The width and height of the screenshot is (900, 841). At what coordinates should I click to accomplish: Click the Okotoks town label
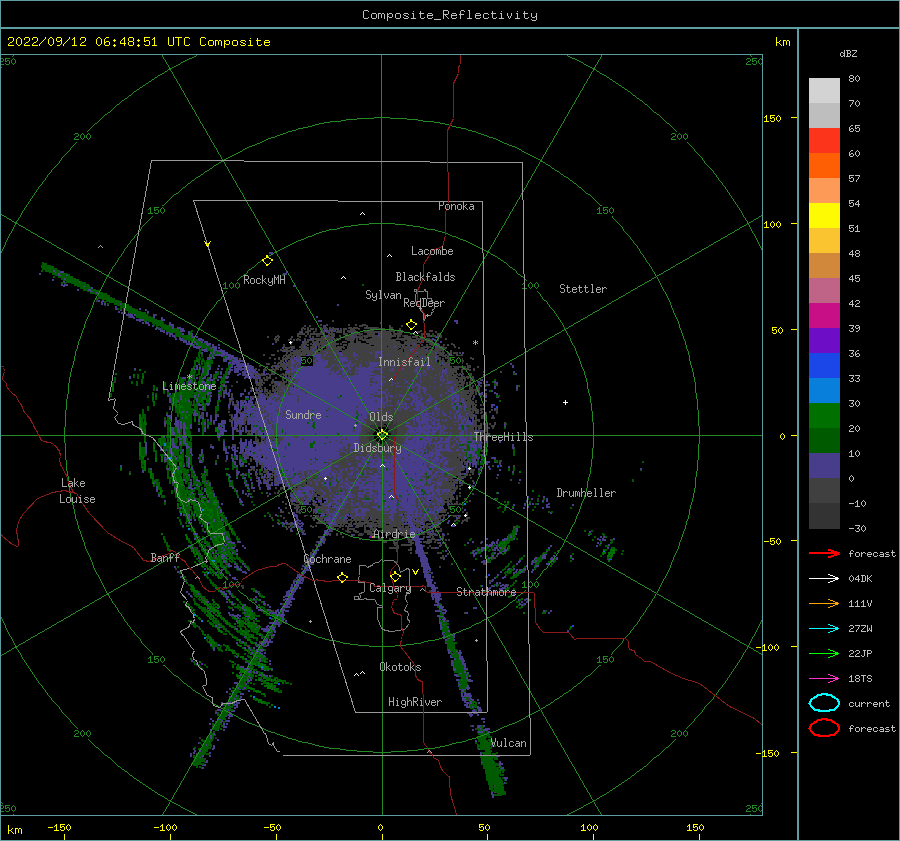click(400, 667)
